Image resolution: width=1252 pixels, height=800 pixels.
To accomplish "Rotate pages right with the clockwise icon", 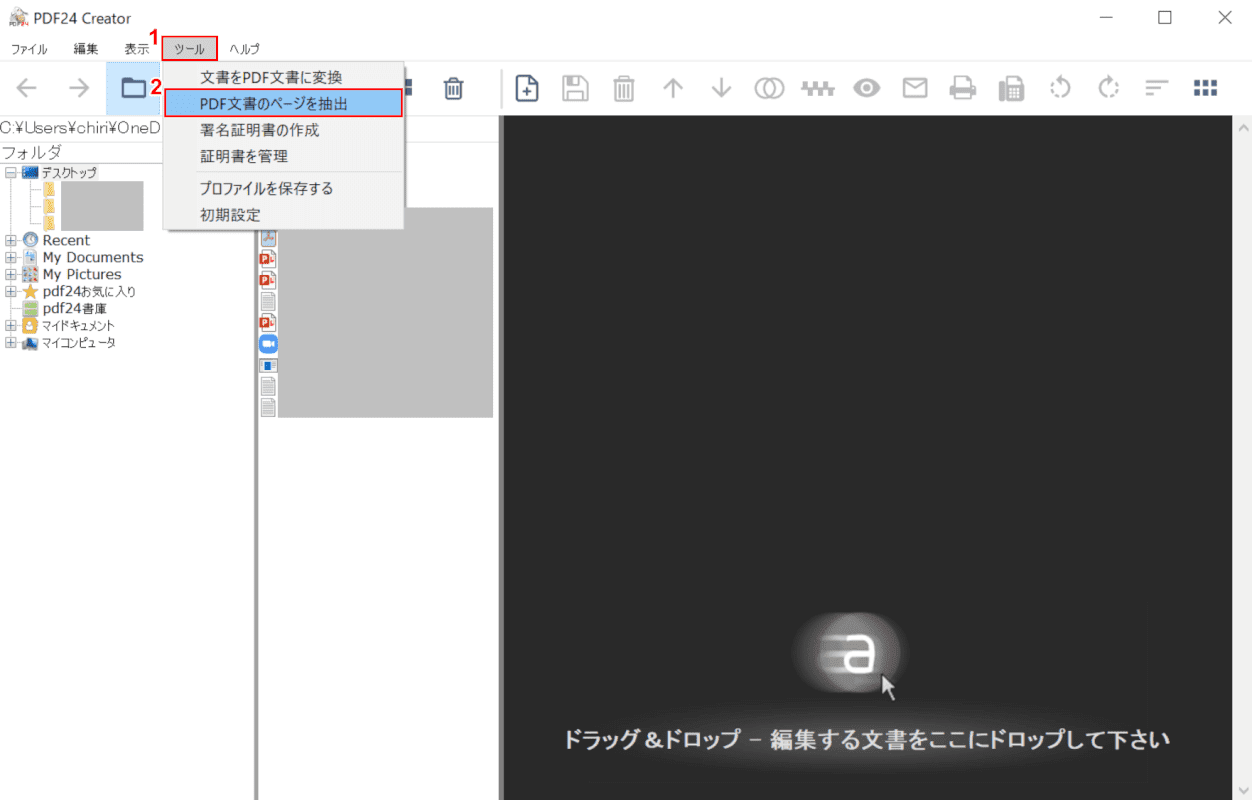I will pos(1108,88).
